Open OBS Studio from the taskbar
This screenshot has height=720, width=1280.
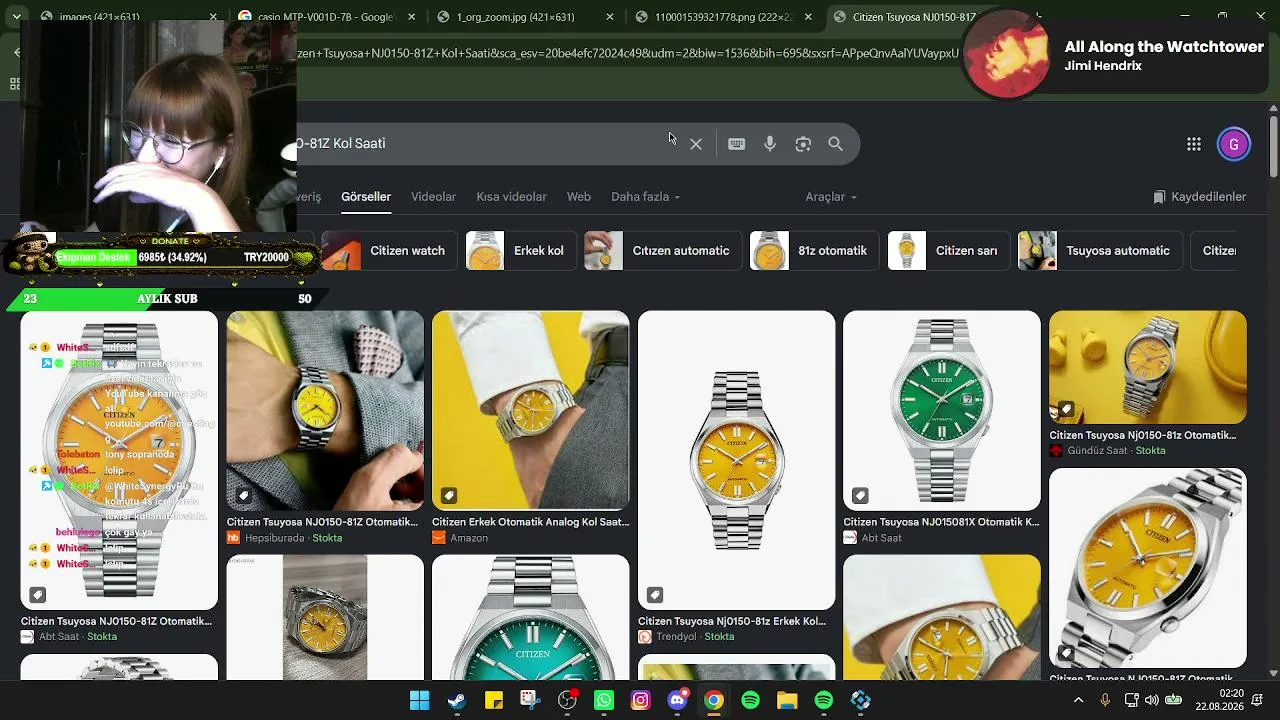(568, 701)
